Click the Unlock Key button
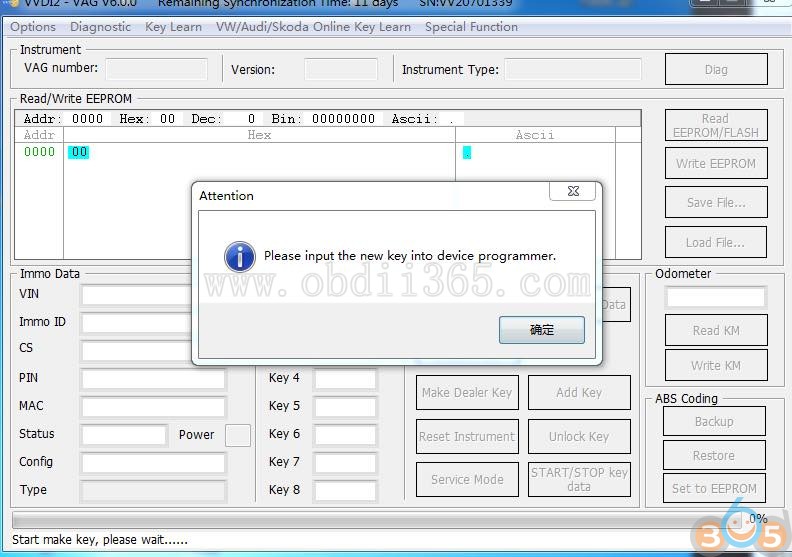Screen dimensions: 792x557 coord(579,436)
